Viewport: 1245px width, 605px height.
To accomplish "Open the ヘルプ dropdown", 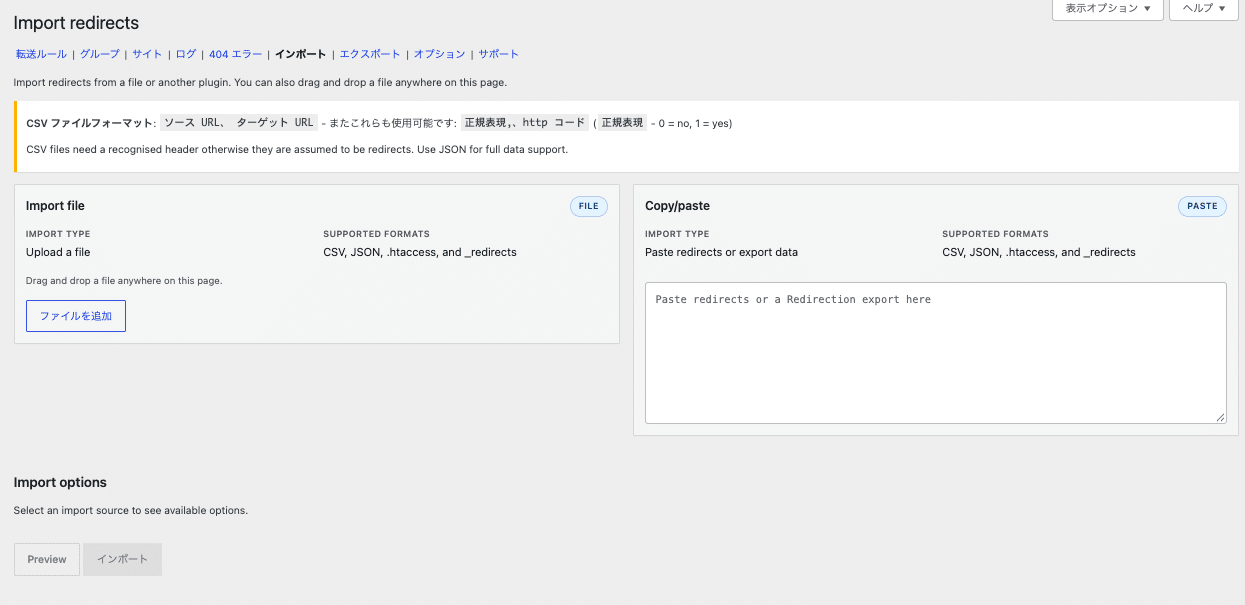I will pos(1203,9).
